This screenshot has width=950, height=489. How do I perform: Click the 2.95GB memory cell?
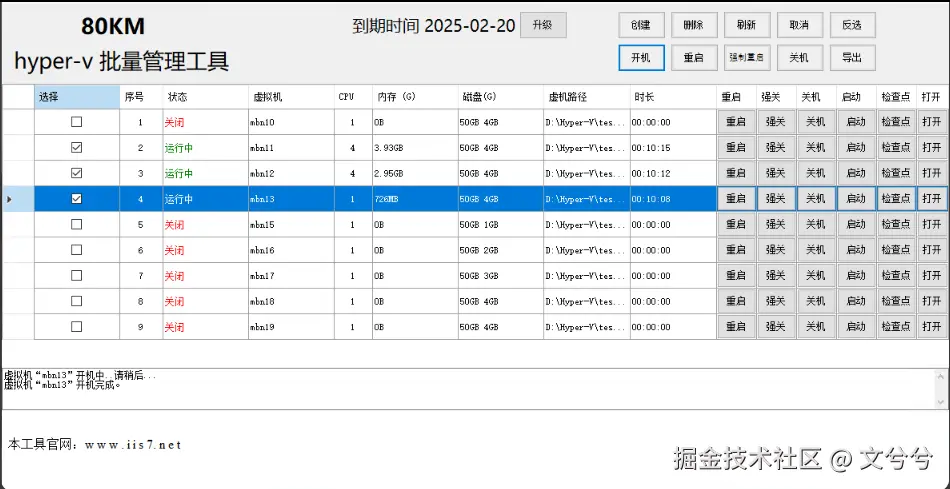coord(415,173)
